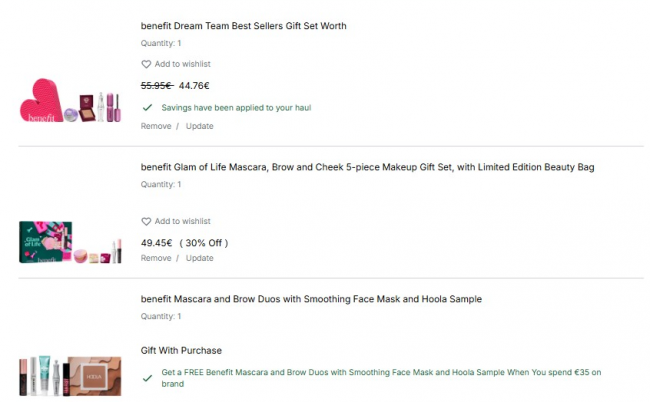This screenshot has height=402, width=650.
Task: Update the Glam of Life gift set item
Action: tap(199, 258)
